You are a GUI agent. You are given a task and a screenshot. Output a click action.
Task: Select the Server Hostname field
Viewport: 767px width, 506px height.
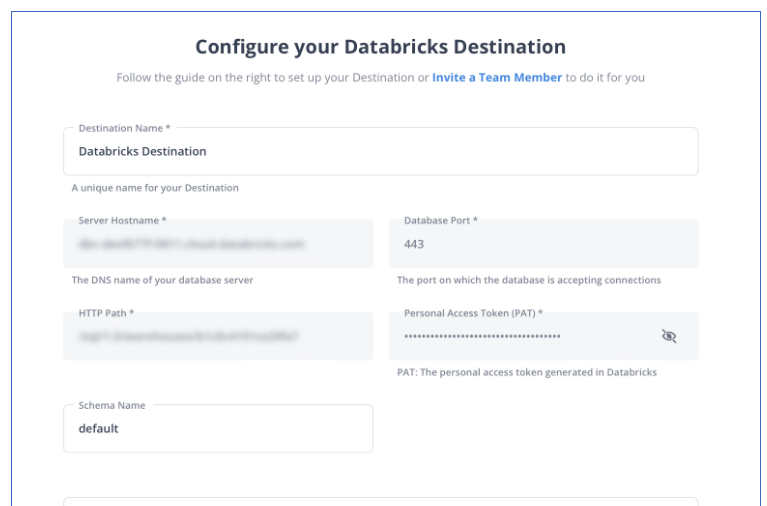coord(218,244)
